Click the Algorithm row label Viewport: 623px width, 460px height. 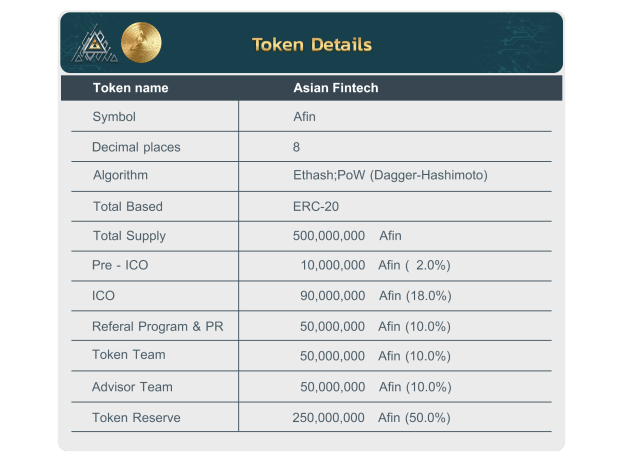point(120,175)
